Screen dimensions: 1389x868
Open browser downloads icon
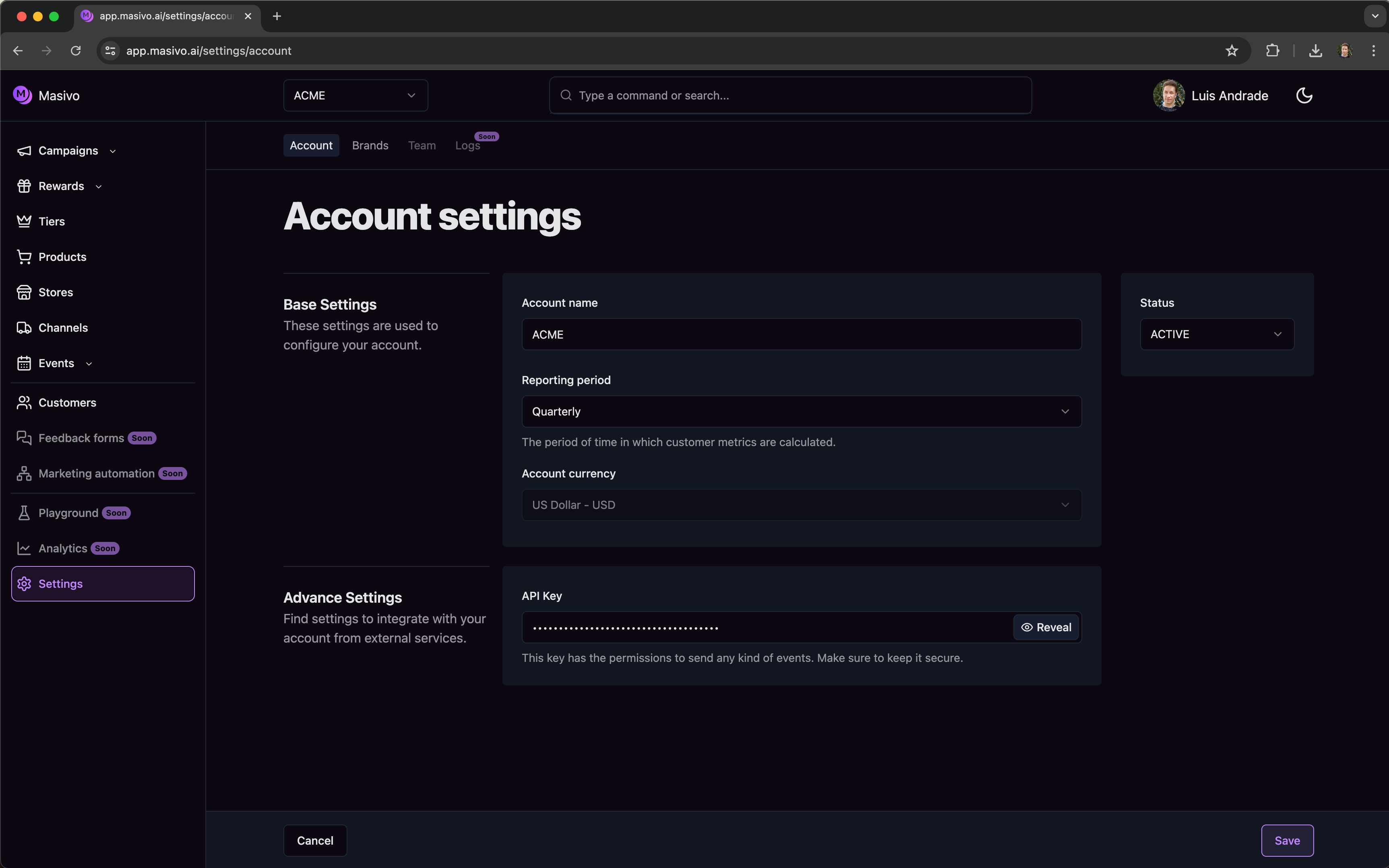pos(1316,50)
